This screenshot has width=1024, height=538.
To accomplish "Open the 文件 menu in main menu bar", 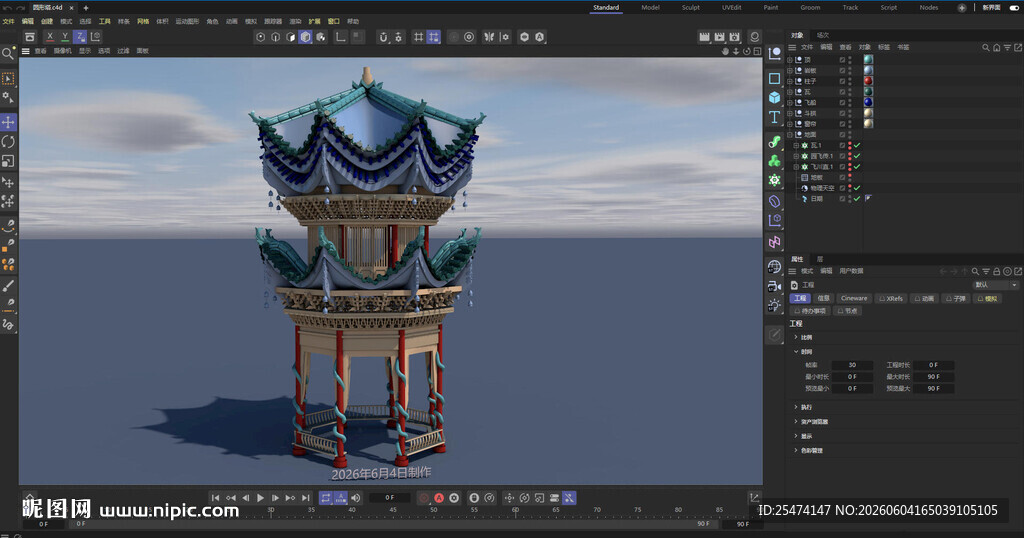I will (x=8, y=22).
